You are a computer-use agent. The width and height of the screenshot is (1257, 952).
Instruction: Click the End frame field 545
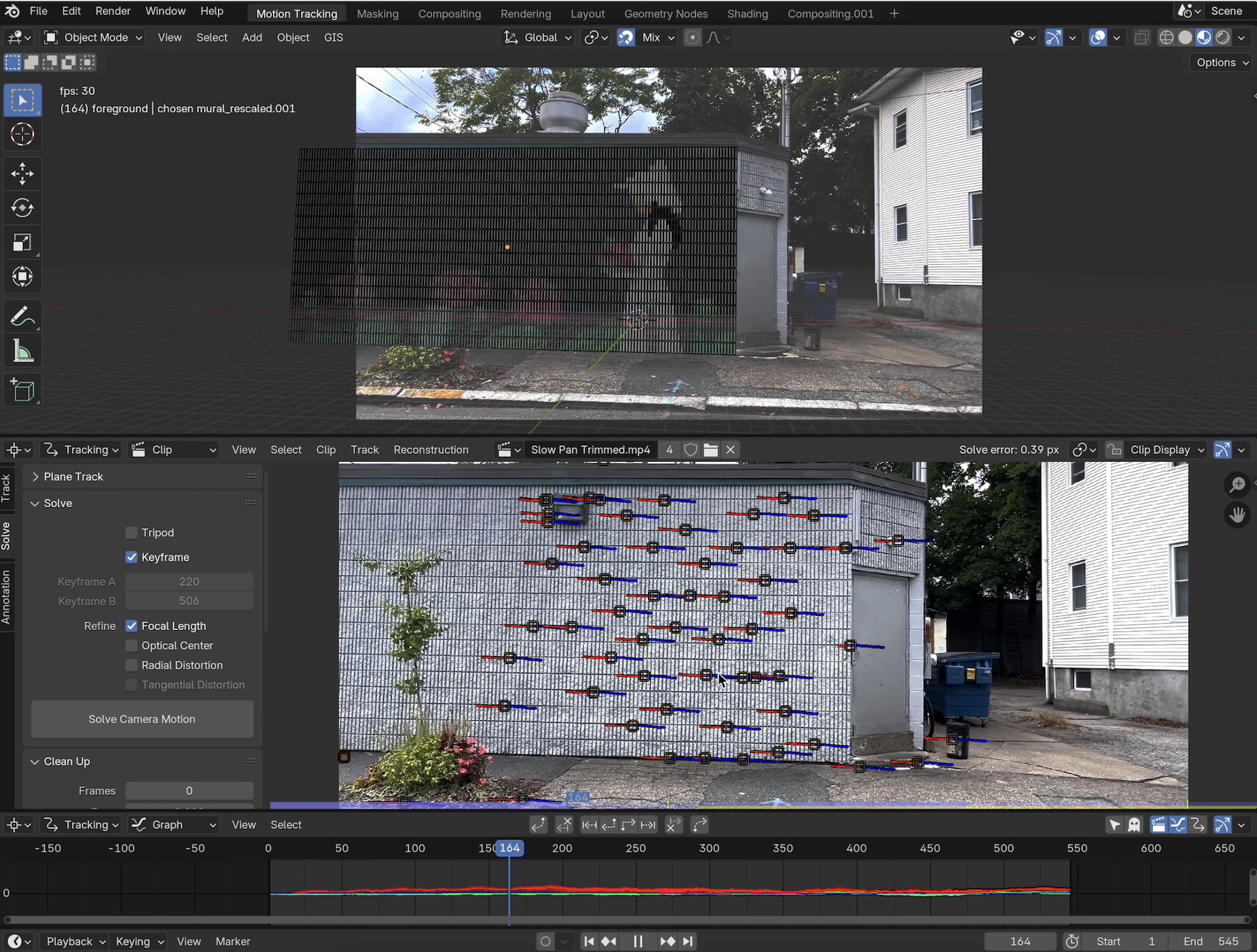click(x=1211, y=942)
